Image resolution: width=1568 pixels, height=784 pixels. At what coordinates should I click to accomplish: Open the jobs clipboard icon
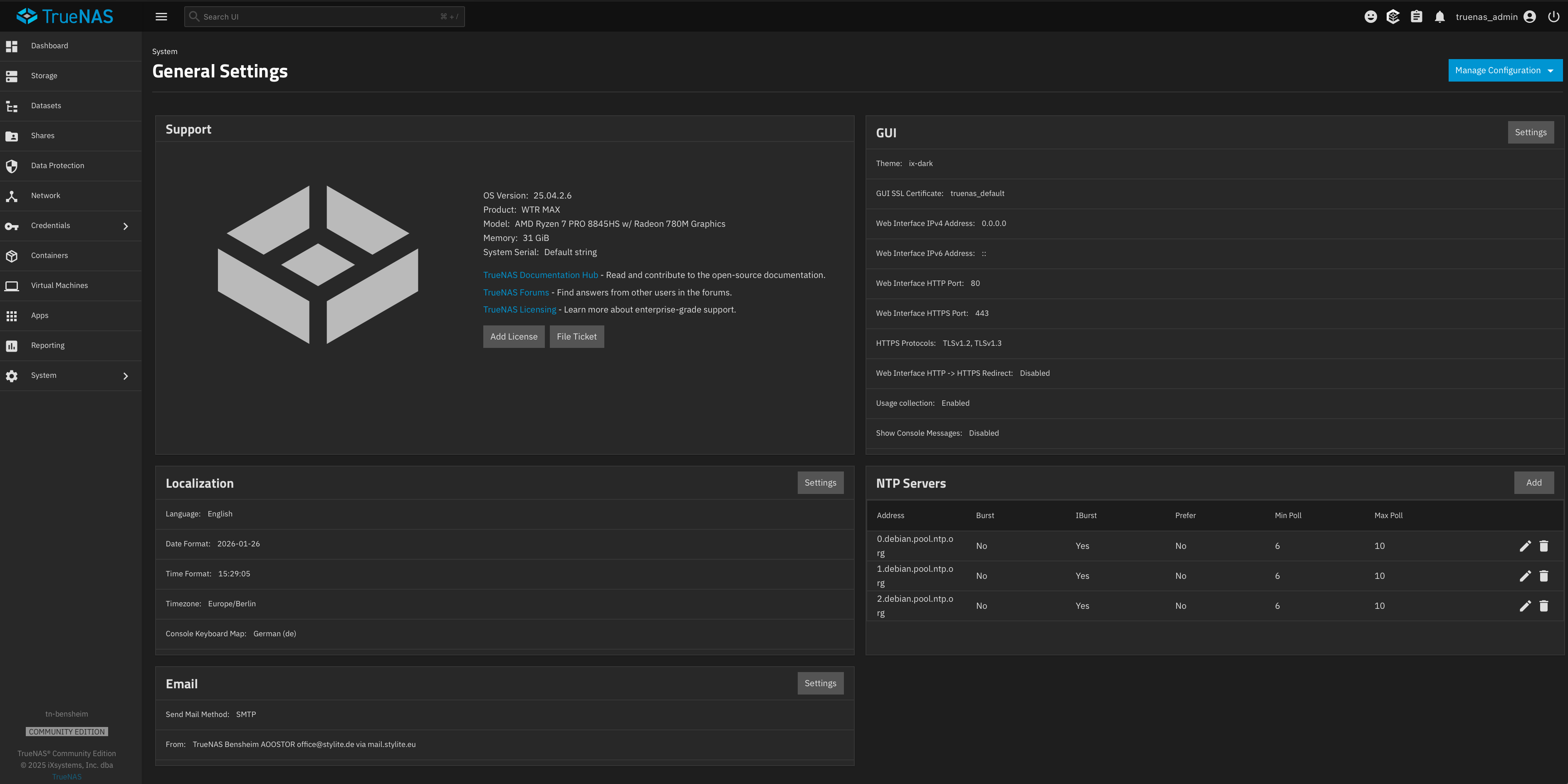click(1417, 17)
